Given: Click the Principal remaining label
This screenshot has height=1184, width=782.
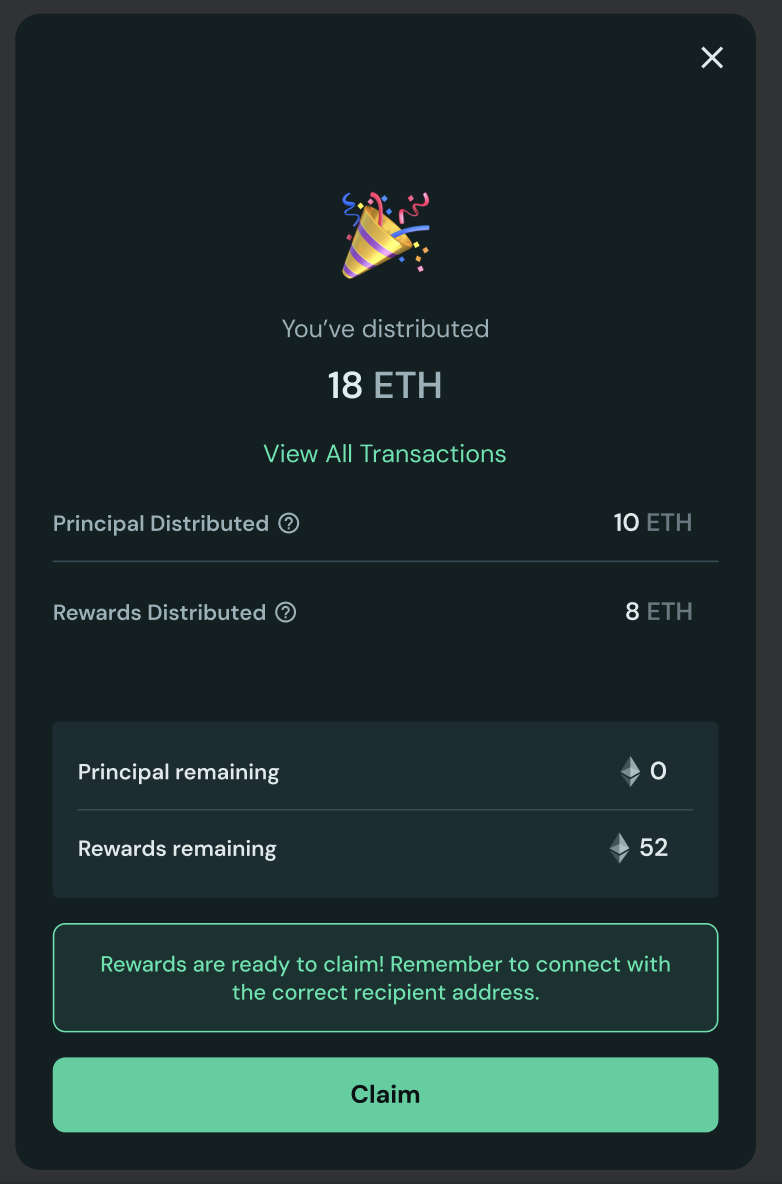Looking at the screenshot, I should tap(179, 772).
